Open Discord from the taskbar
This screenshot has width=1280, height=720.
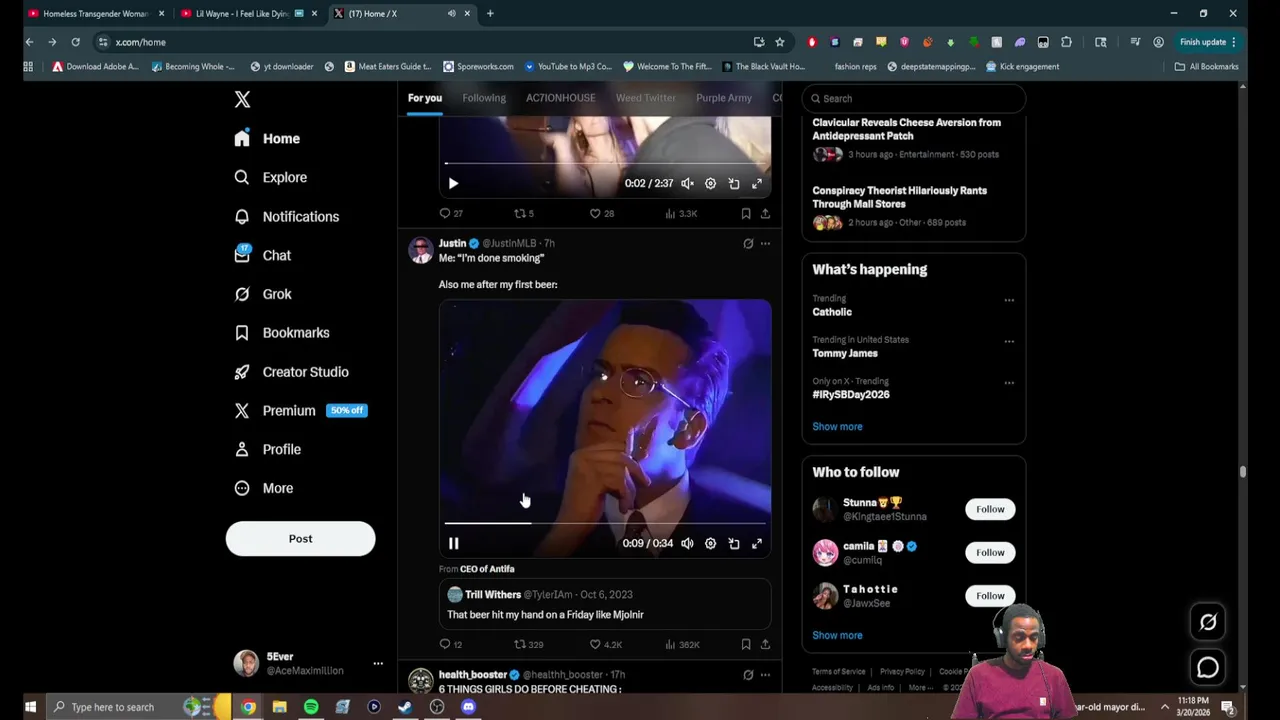pyautogui.click(x=468, y=707)
